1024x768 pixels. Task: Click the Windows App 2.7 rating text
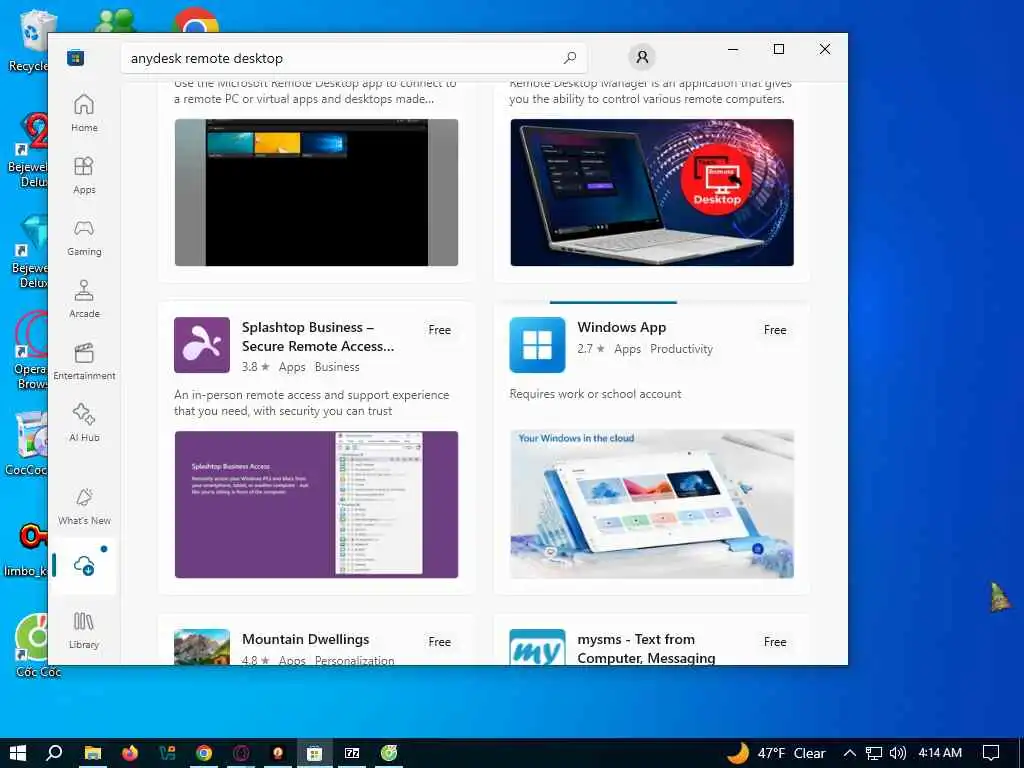[x=591, y=349]
